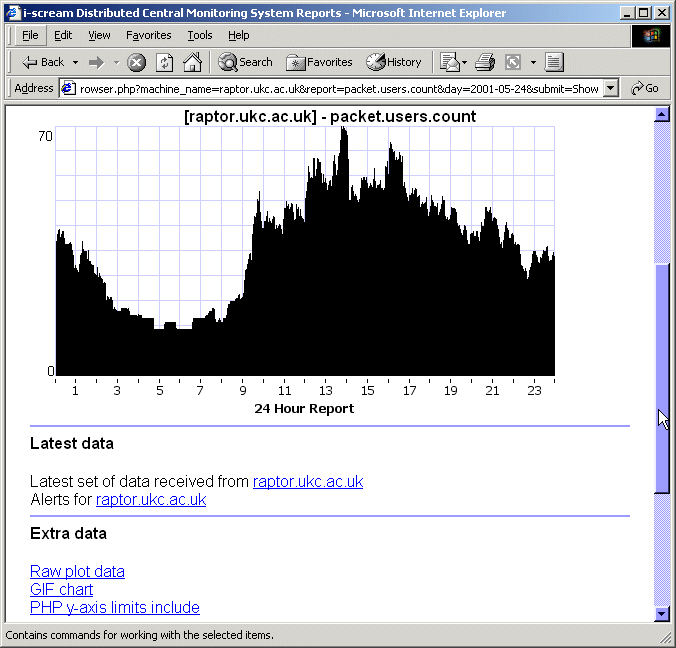
Task: Open the Help menu
Action: (238, 35)
